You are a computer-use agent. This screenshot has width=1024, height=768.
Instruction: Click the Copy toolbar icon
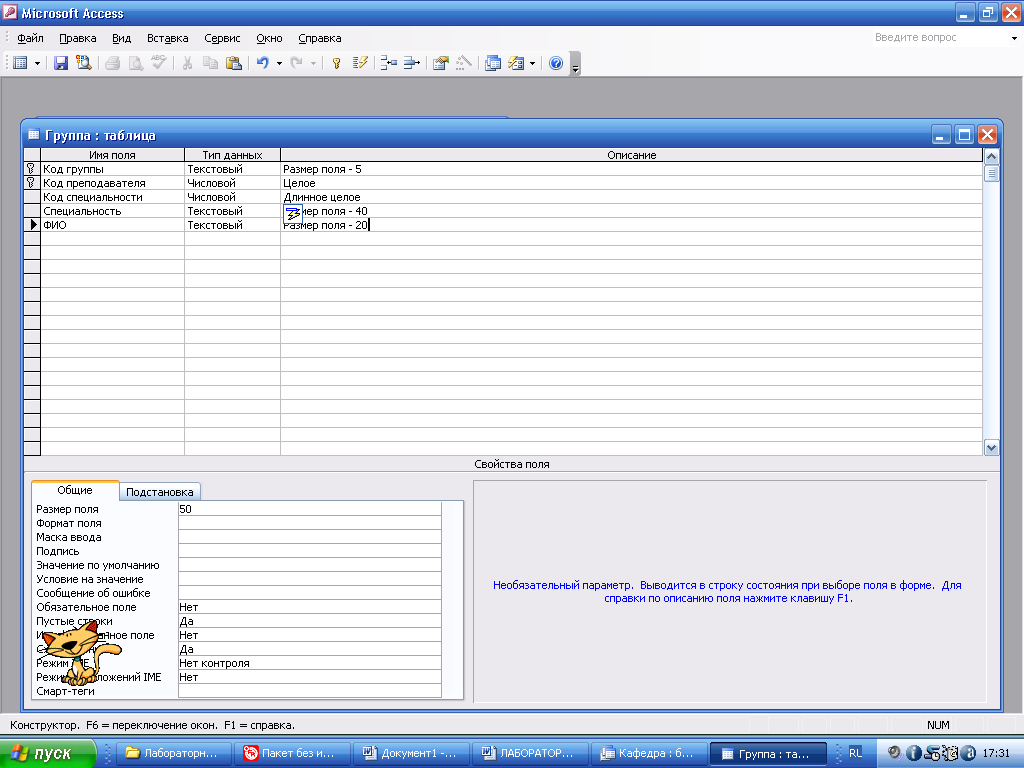[x=210, y=63]
